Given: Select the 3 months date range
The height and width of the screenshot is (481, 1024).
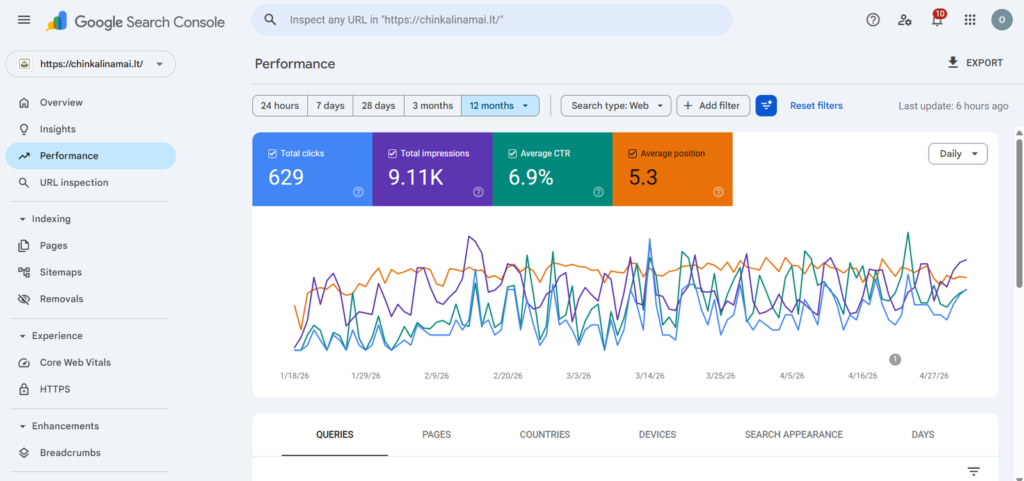Looking at the screenshot, I should (x=433, y=106).
